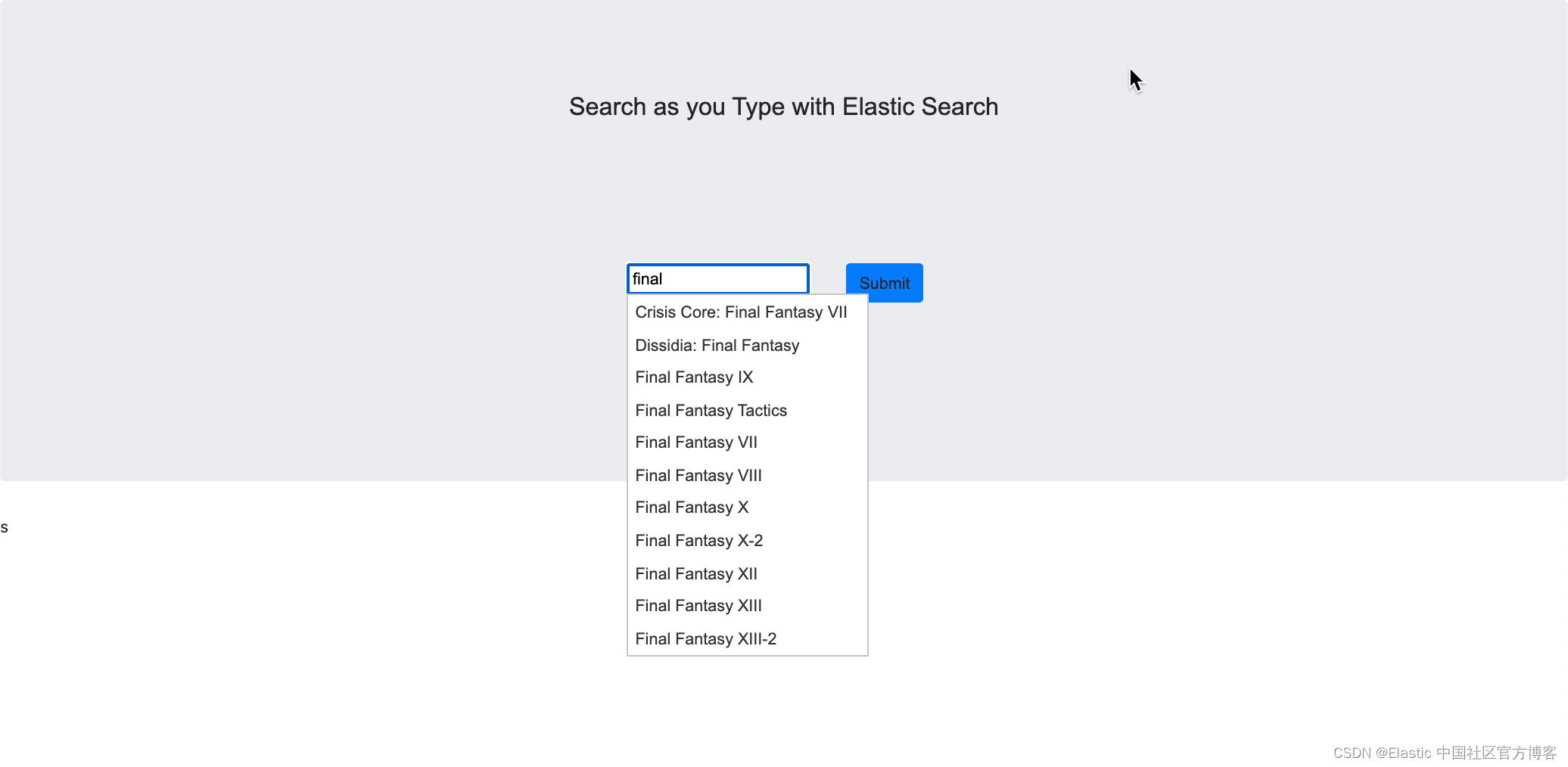Choose "Final Fantasy XIII" from the dropdown
This screenshot has height=767, width=1568.
(x=698, y=605)
